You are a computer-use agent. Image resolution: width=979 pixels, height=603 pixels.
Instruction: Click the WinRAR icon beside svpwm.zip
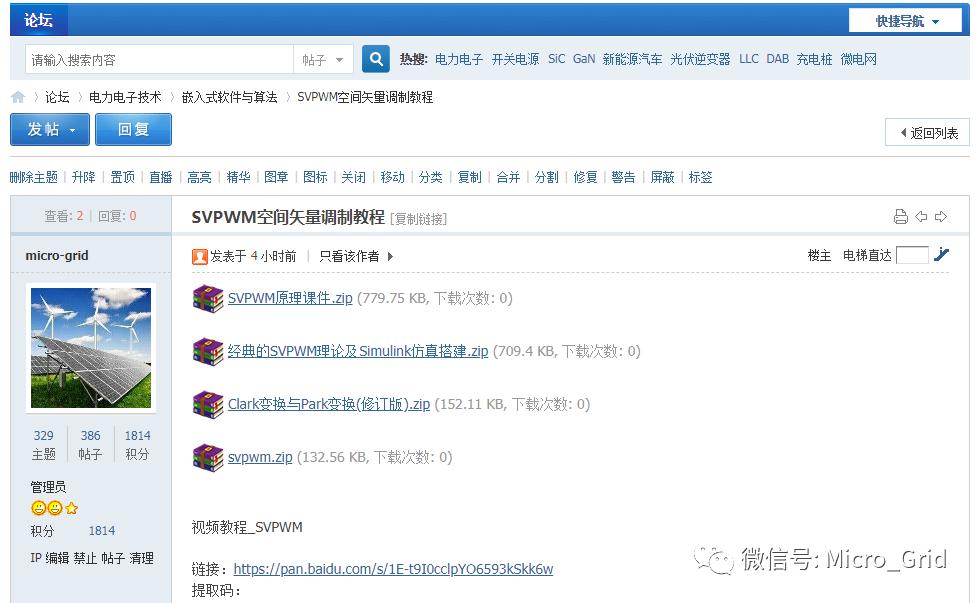click(x=206, y=457)
